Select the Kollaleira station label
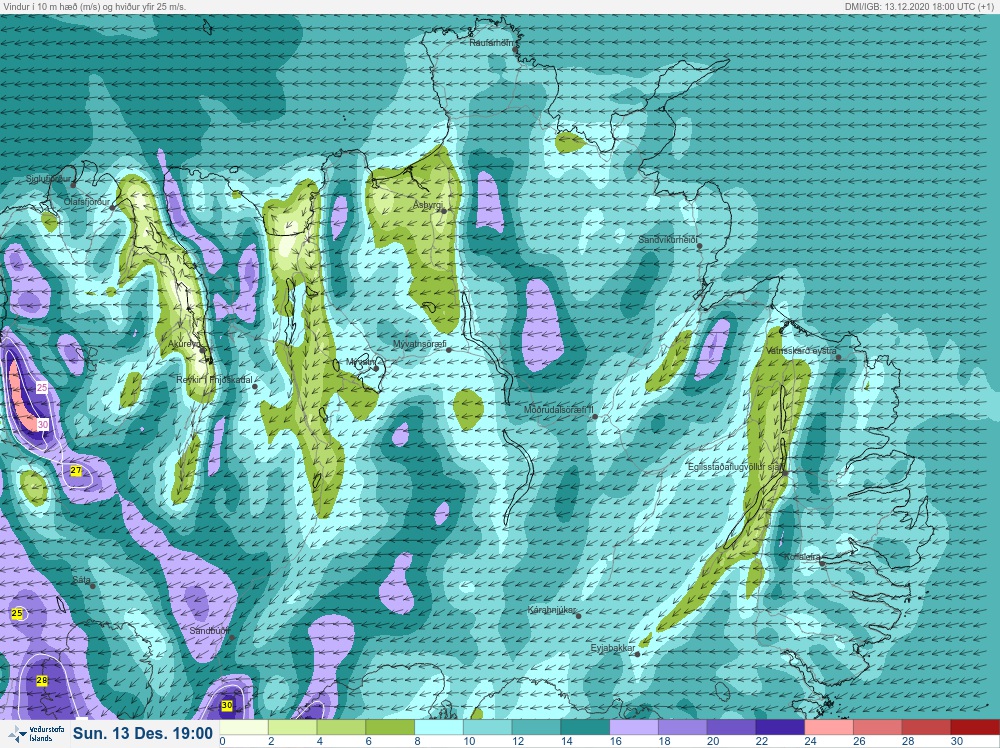Screen dimensions: 1000x748 pos(802,557)
